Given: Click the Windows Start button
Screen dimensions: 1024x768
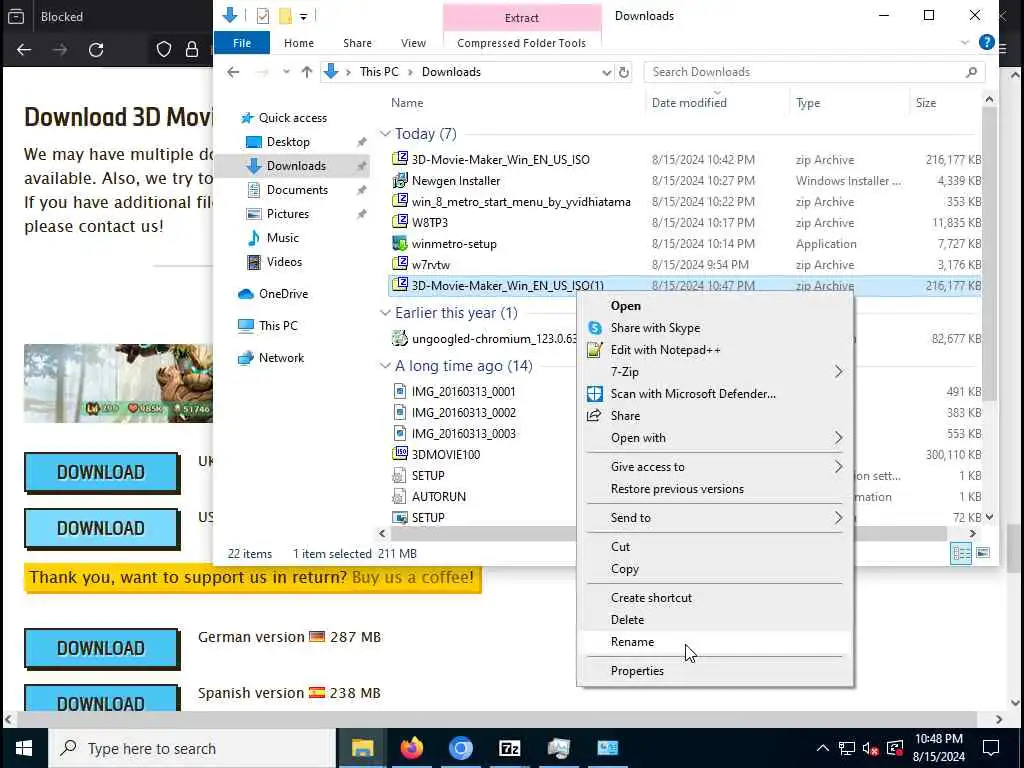Looking at the screenshot, I should point(24,748).
